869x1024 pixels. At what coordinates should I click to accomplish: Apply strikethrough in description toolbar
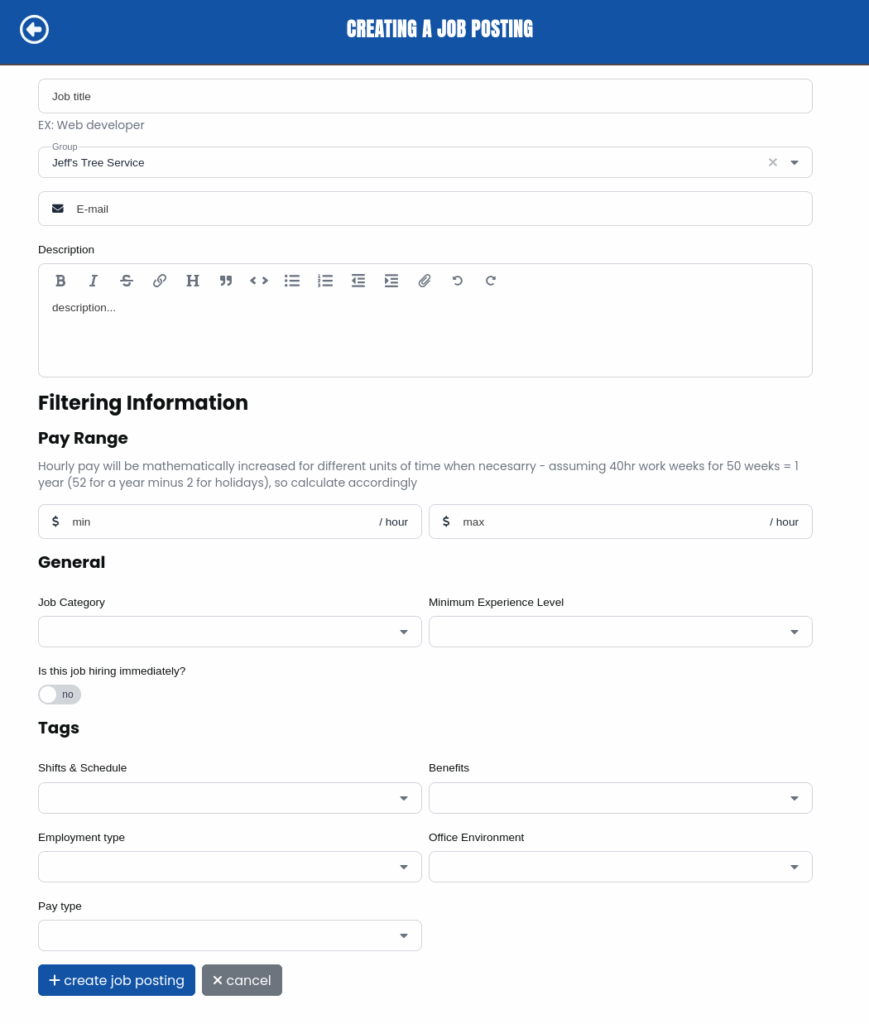pyautogui.click(x=126, y=281)
